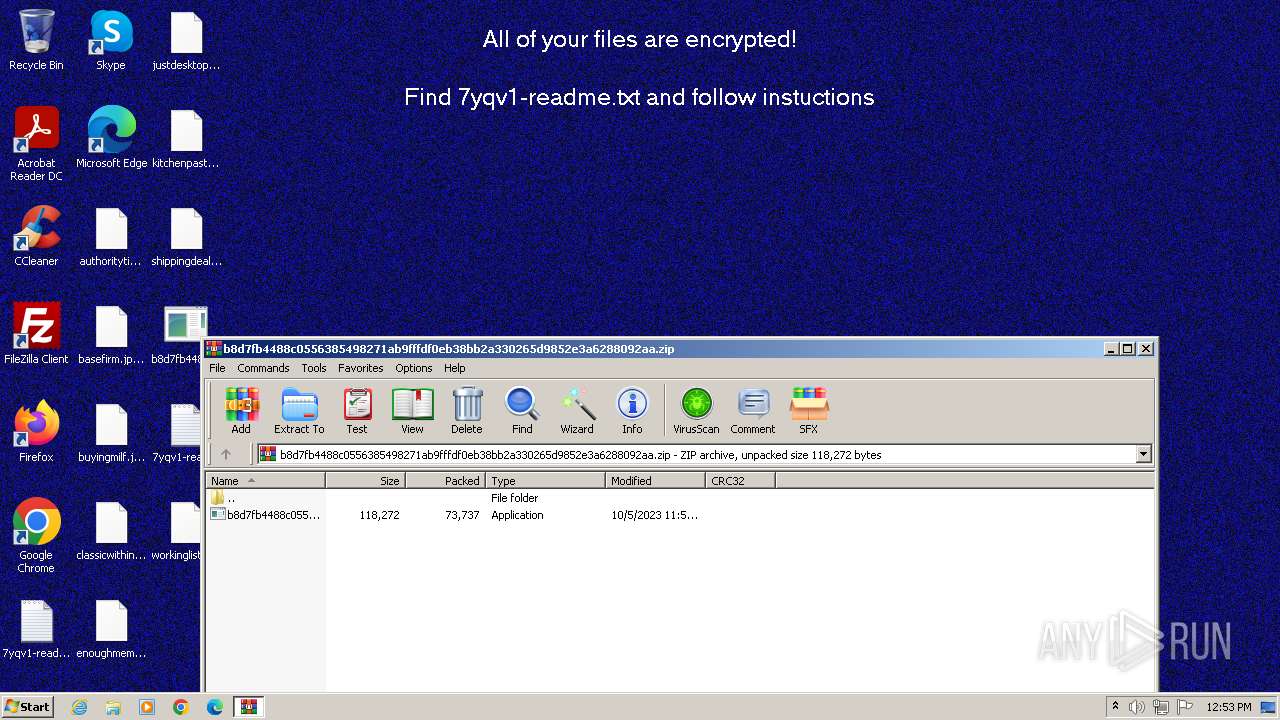
Task: Open the Chrome icon pinned to the taskbar
Action: click(181, 707)
